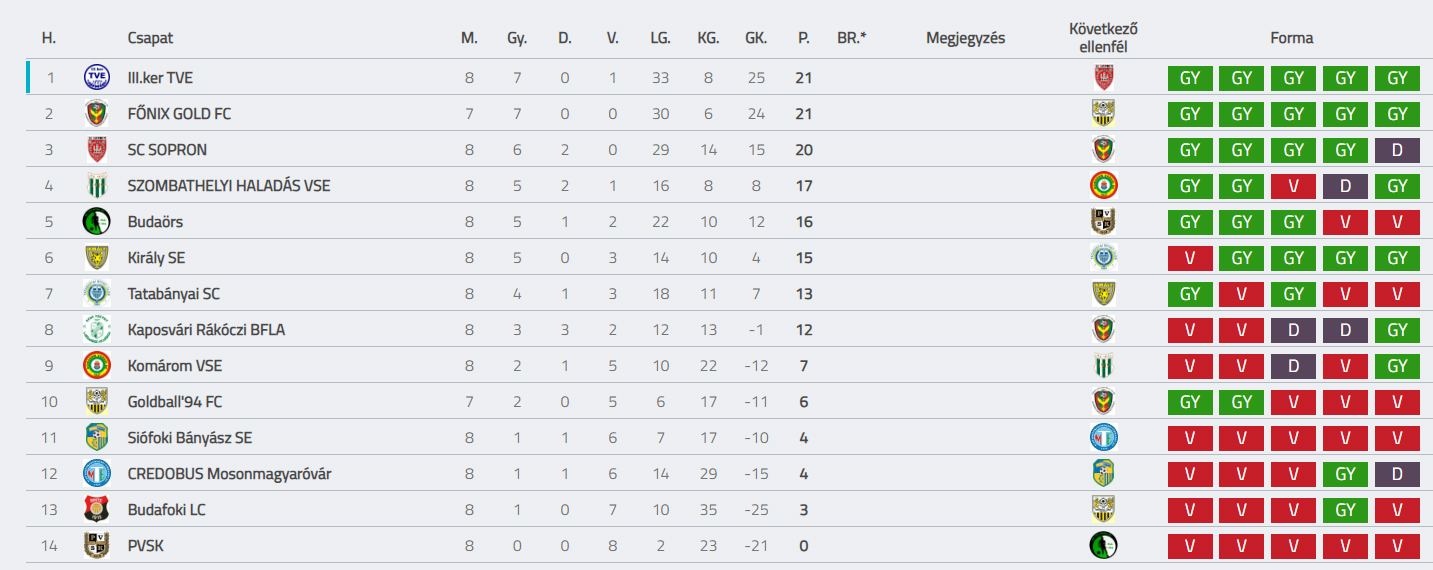Open Kaposvári Rákóczi BFLA team link
Screen dimensions: 1433x570
206,329
